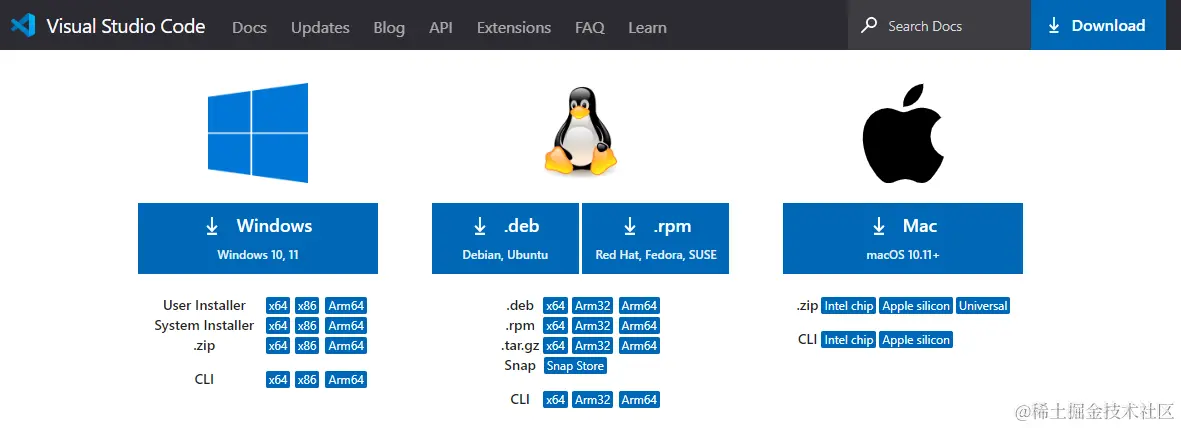Open the FAQ nav item
The height and width of the screenshot is (428, 1181).
pos(590,27)
